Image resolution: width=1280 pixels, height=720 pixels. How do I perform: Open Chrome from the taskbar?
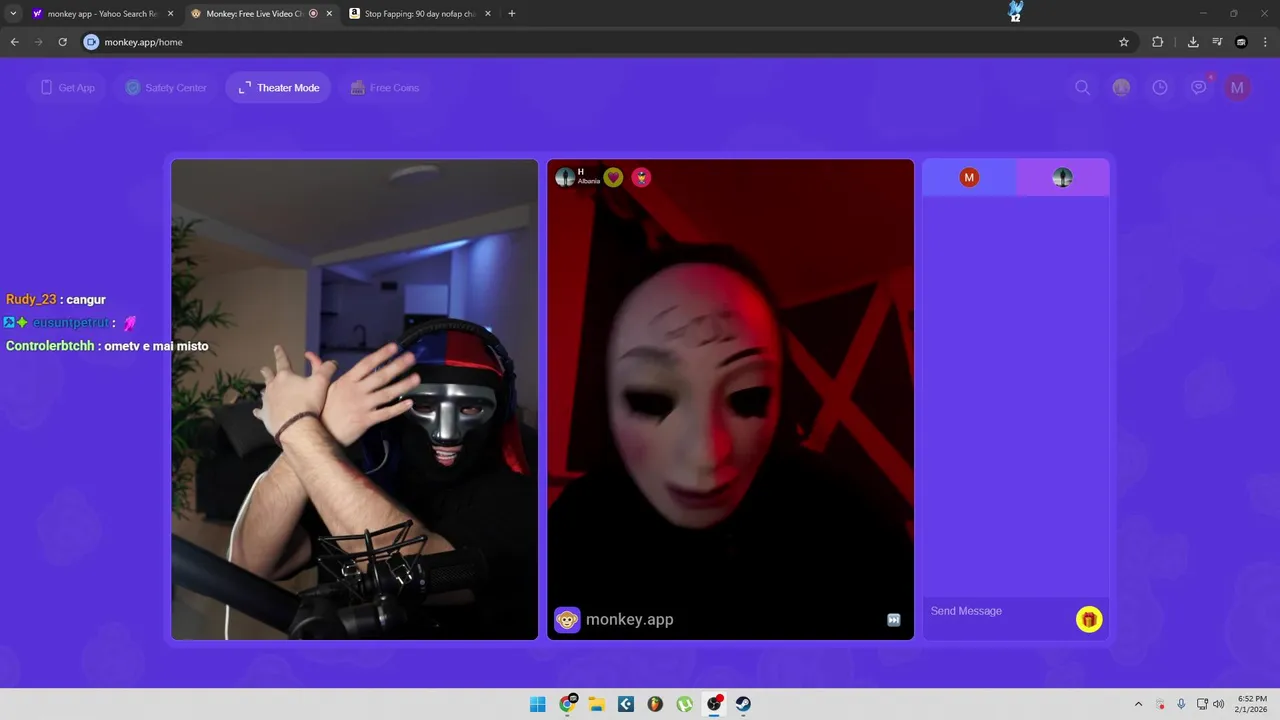tap(567, 704)
